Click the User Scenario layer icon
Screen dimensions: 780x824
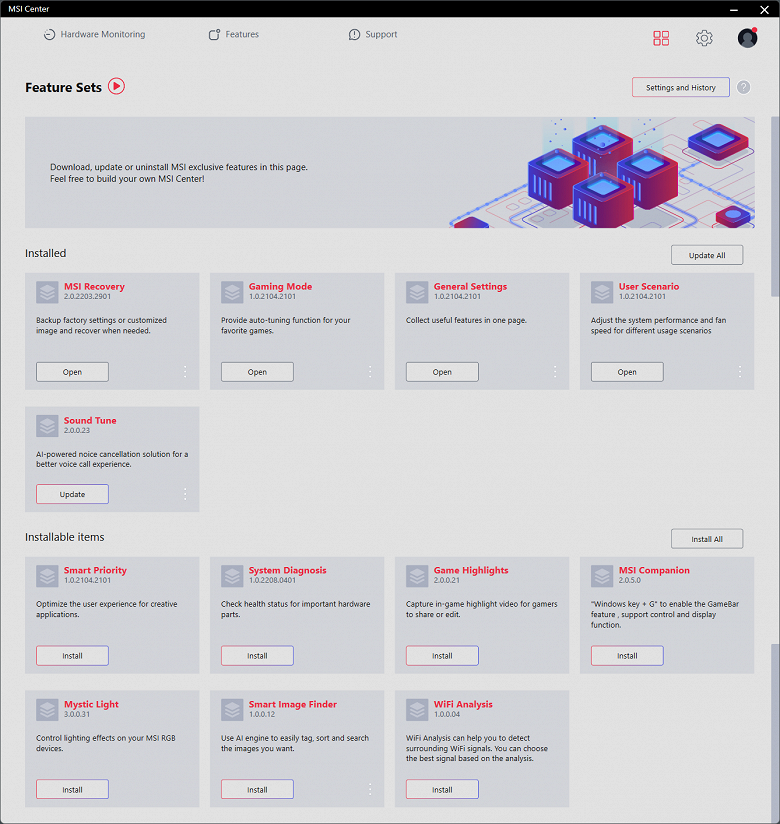pyautogui.click(x=602, y=292)
